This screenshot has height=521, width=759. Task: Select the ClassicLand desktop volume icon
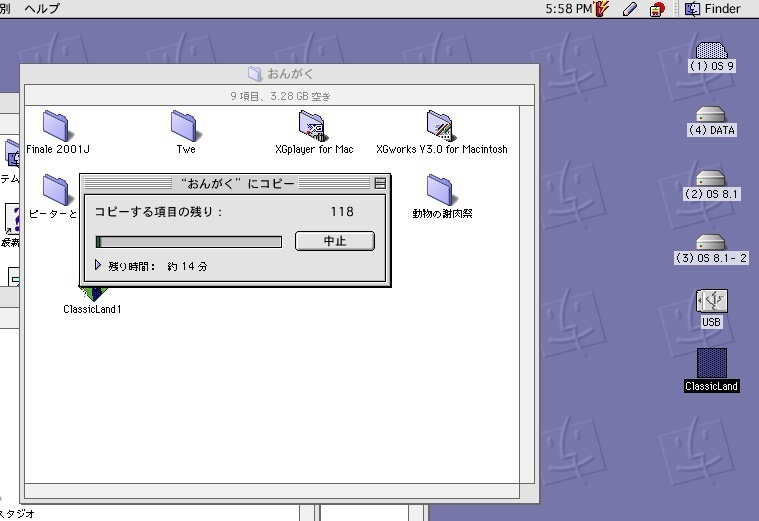(712, 363)
